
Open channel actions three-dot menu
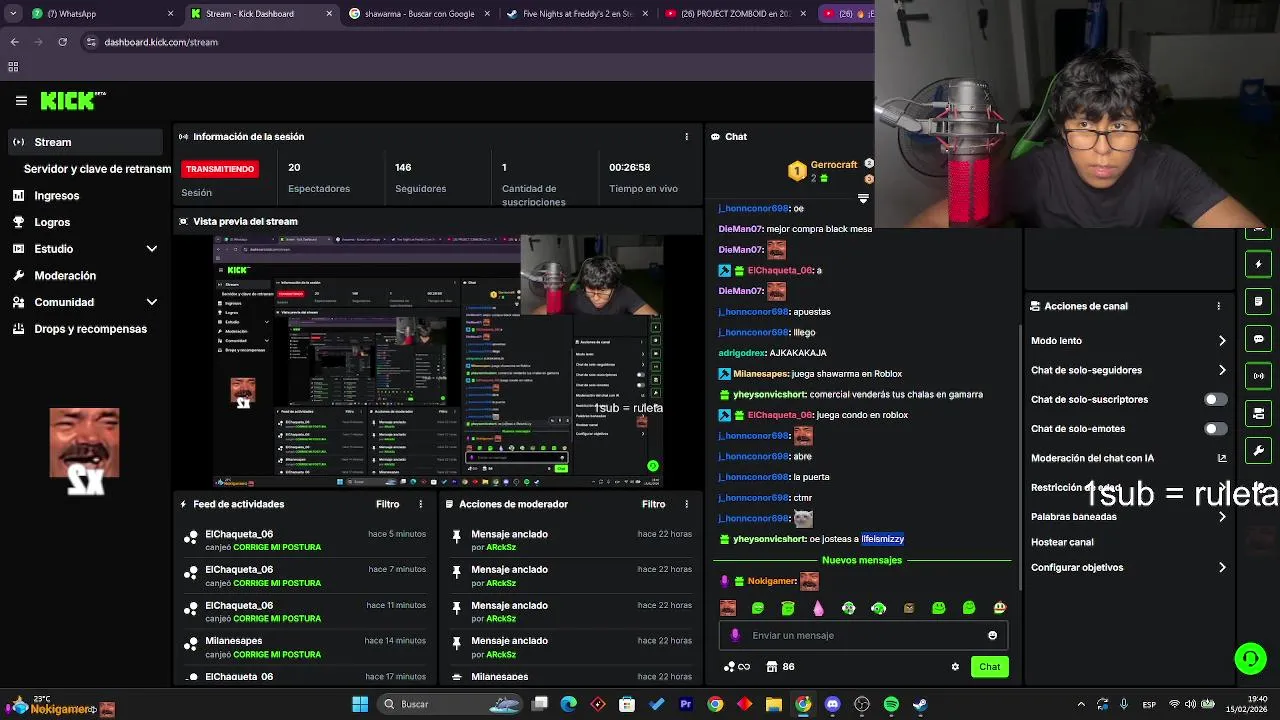coord(1218,306)
